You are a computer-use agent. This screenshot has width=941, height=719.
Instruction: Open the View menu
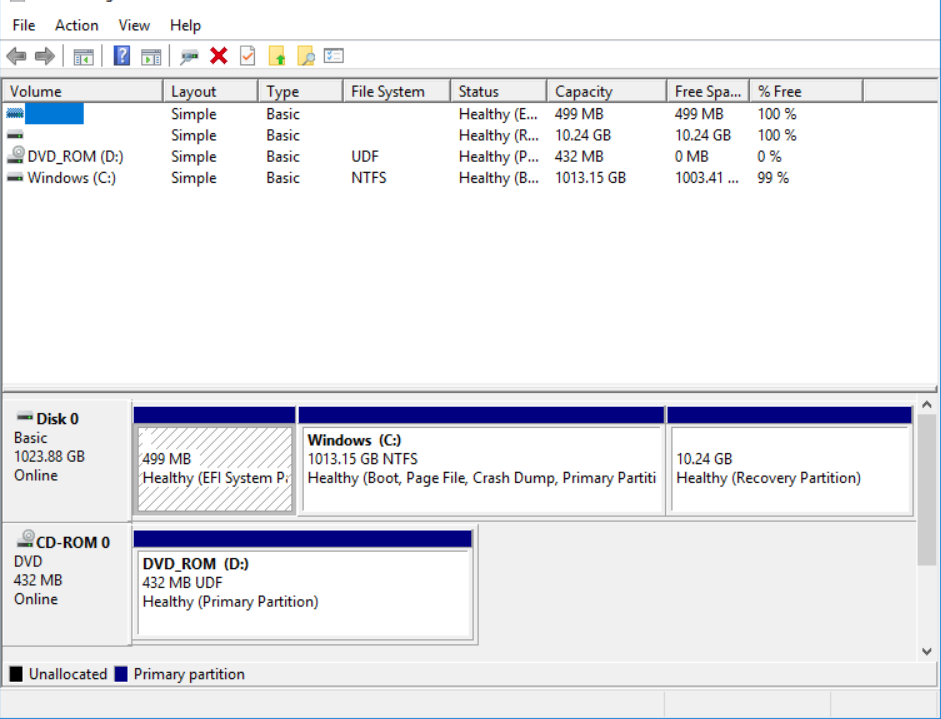(x=134, y=25)
